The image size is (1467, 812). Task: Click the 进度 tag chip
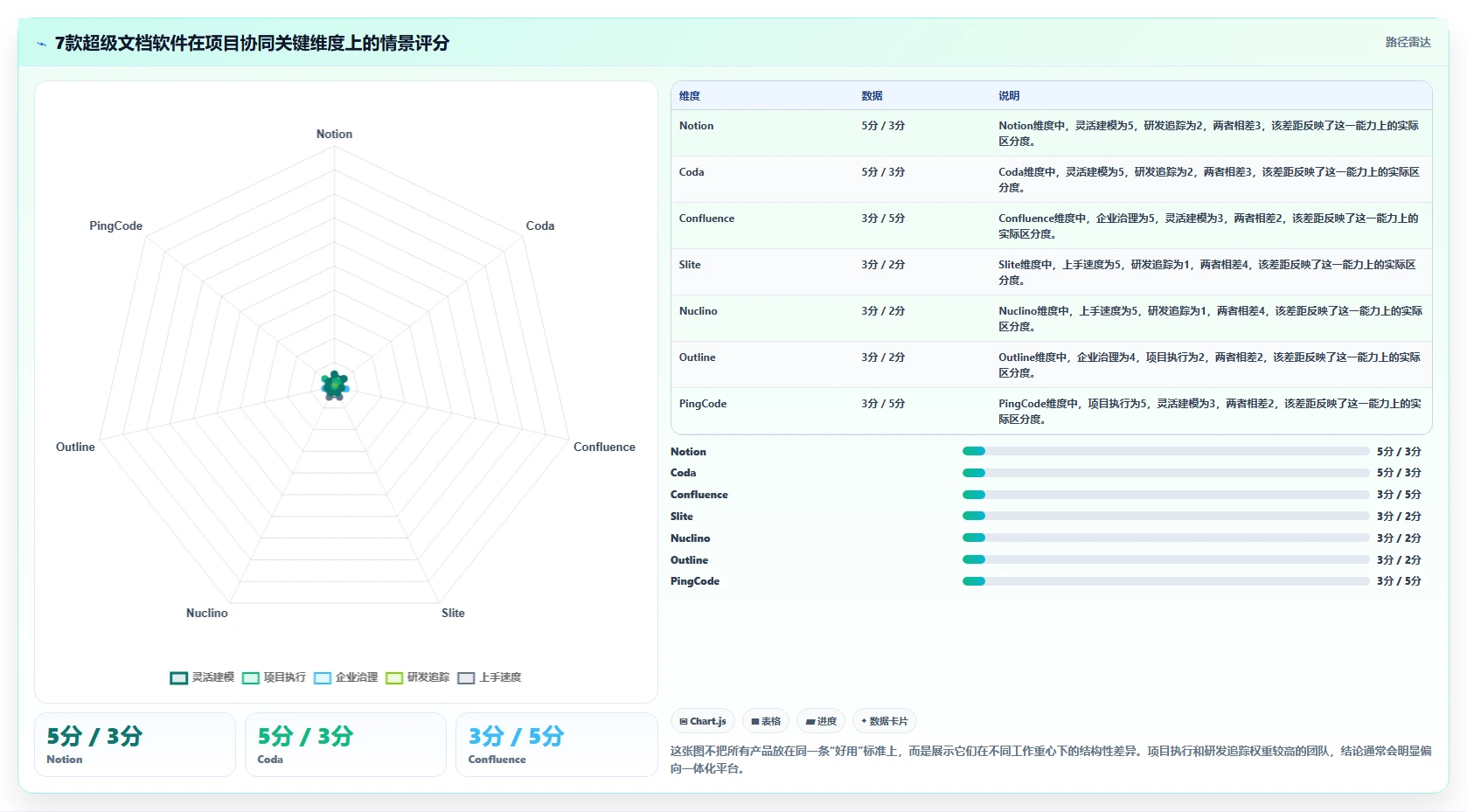(821, 721)
